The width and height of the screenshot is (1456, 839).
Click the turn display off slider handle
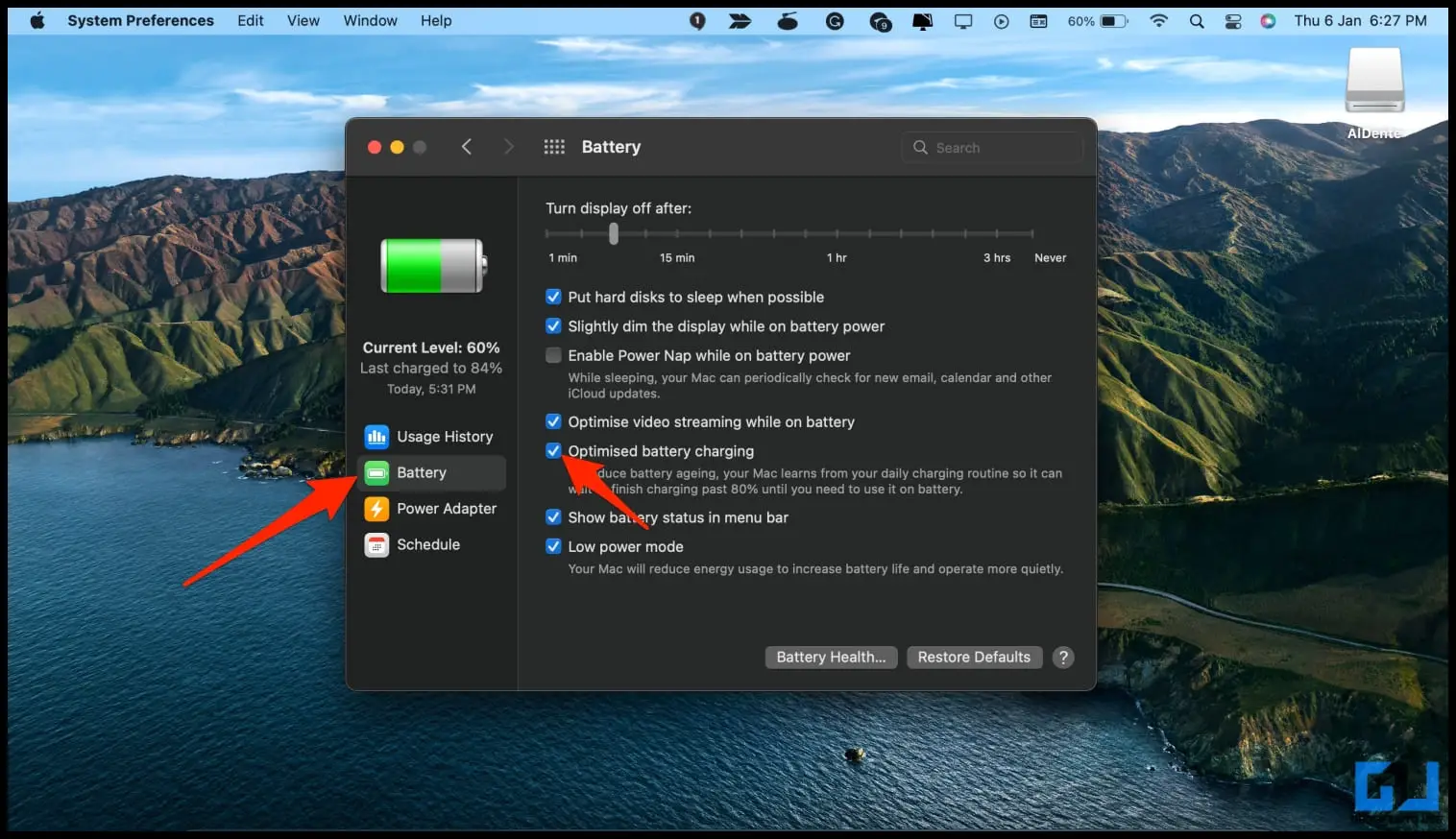click(614, 233)
